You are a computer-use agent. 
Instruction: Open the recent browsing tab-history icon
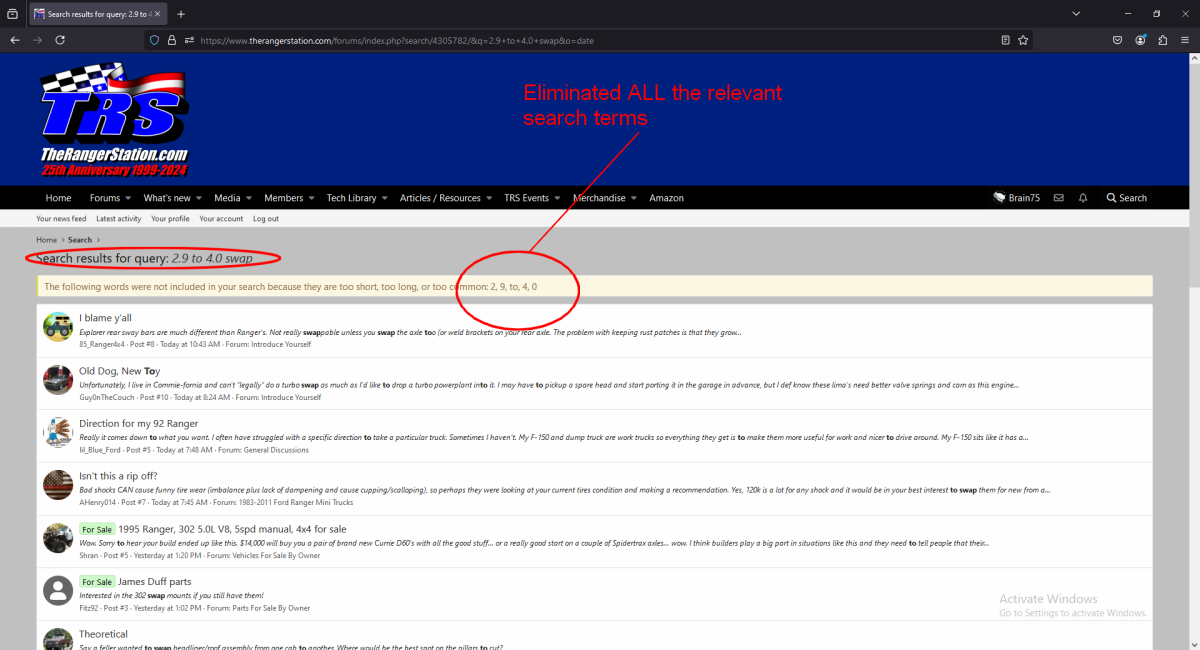point(12,14)
